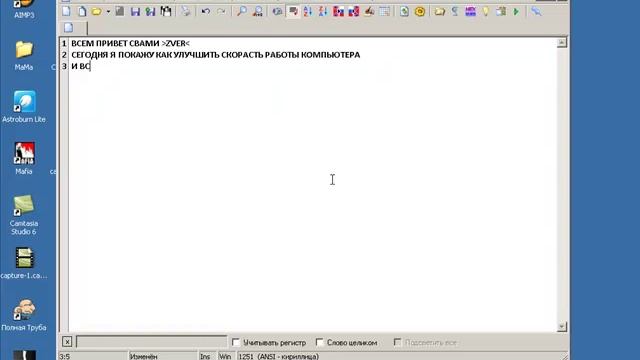Click the second red-blue toolbar icon
640x360 pixels.
353,11
